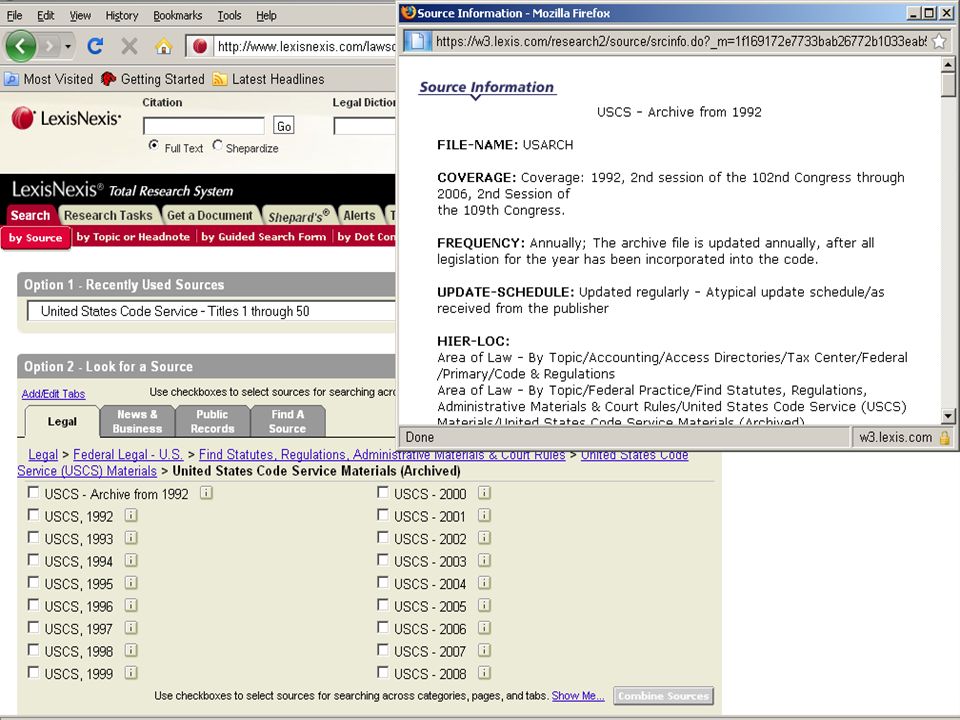Select the Full Text radio button
The height and width of the screenshot is (720, 960).
click(154, 146)
